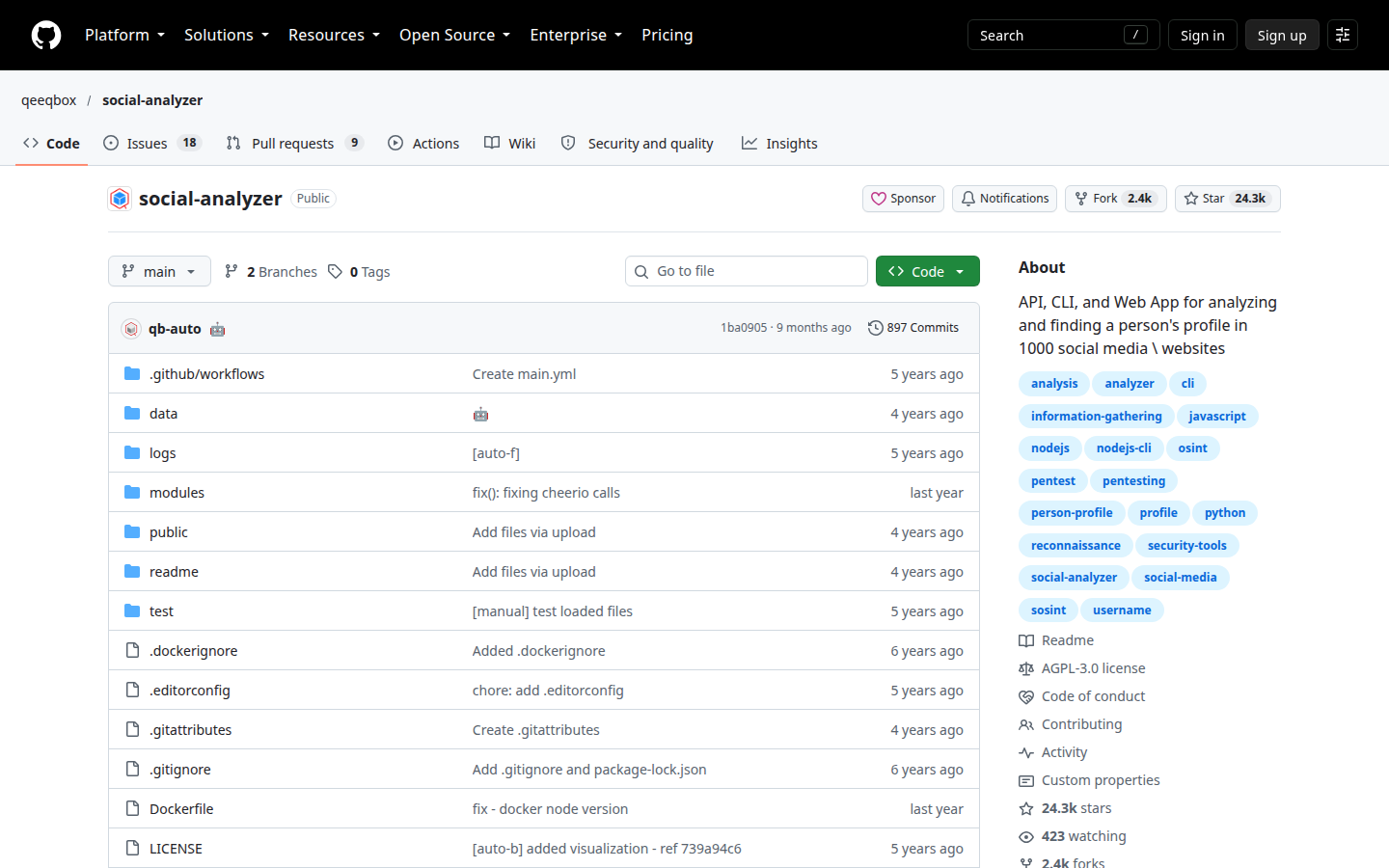Fork the repository with Fork button
Viewport: 1389px width, 868px height.
pos(1115,199)
